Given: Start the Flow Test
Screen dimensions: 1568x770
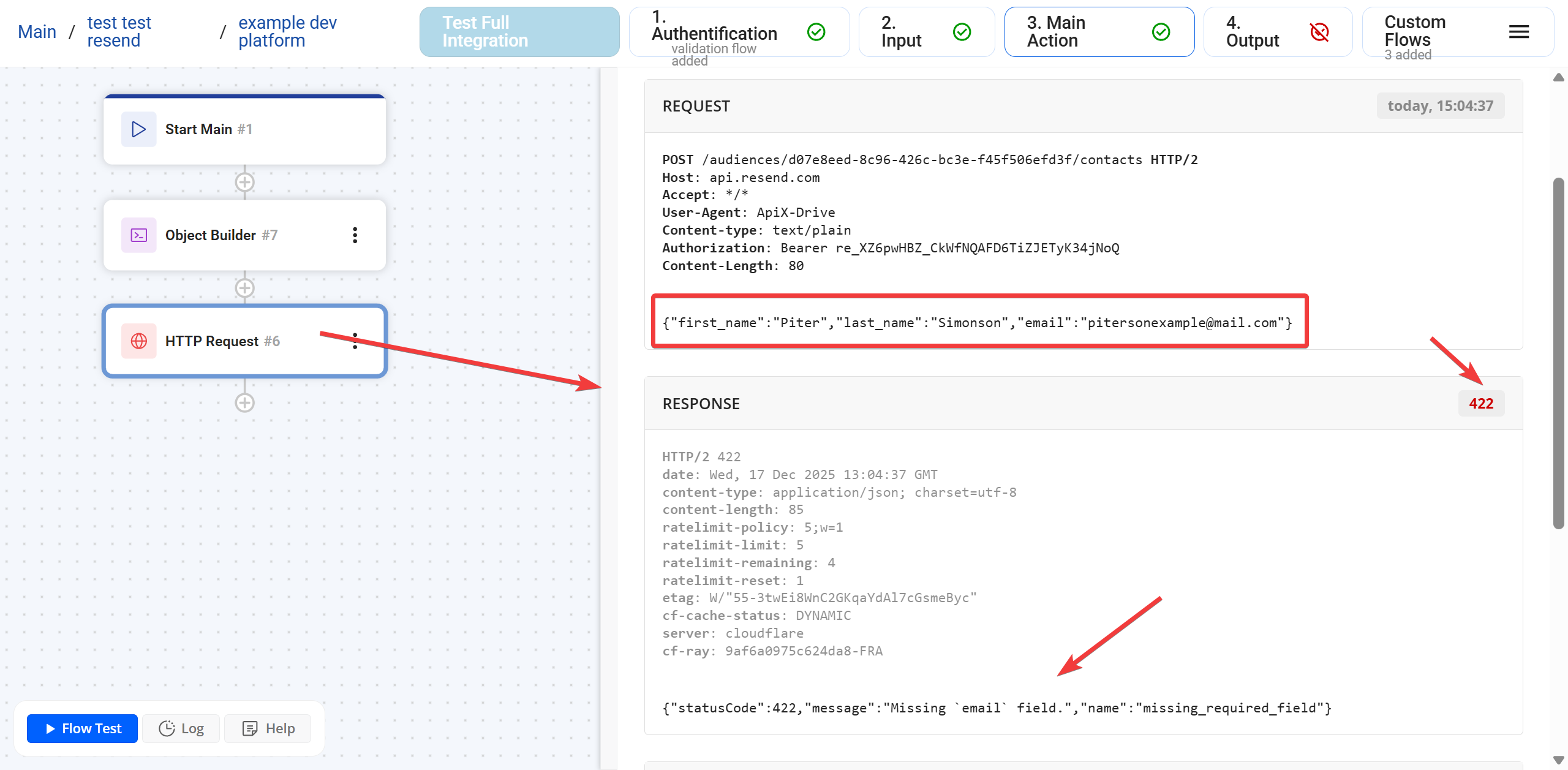Looking at the screenshot, I should click(x=81, y=728).
